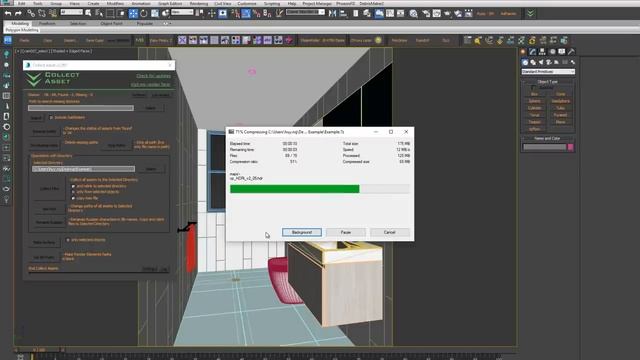The image size is (640, 360).
Task: Choose the Select Object tool
Action: click(88, 13)
